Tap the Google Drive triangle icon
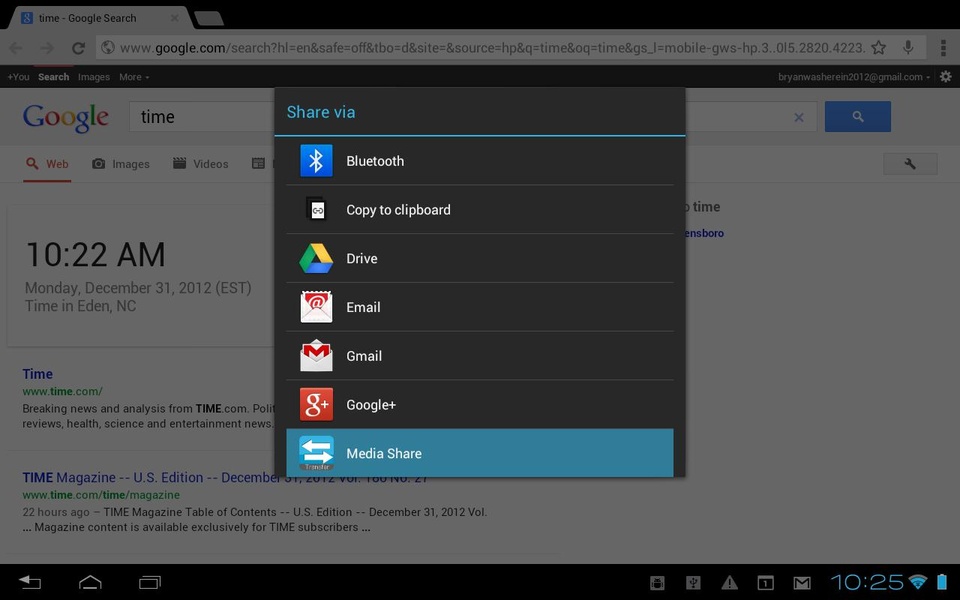 point(316,258)
